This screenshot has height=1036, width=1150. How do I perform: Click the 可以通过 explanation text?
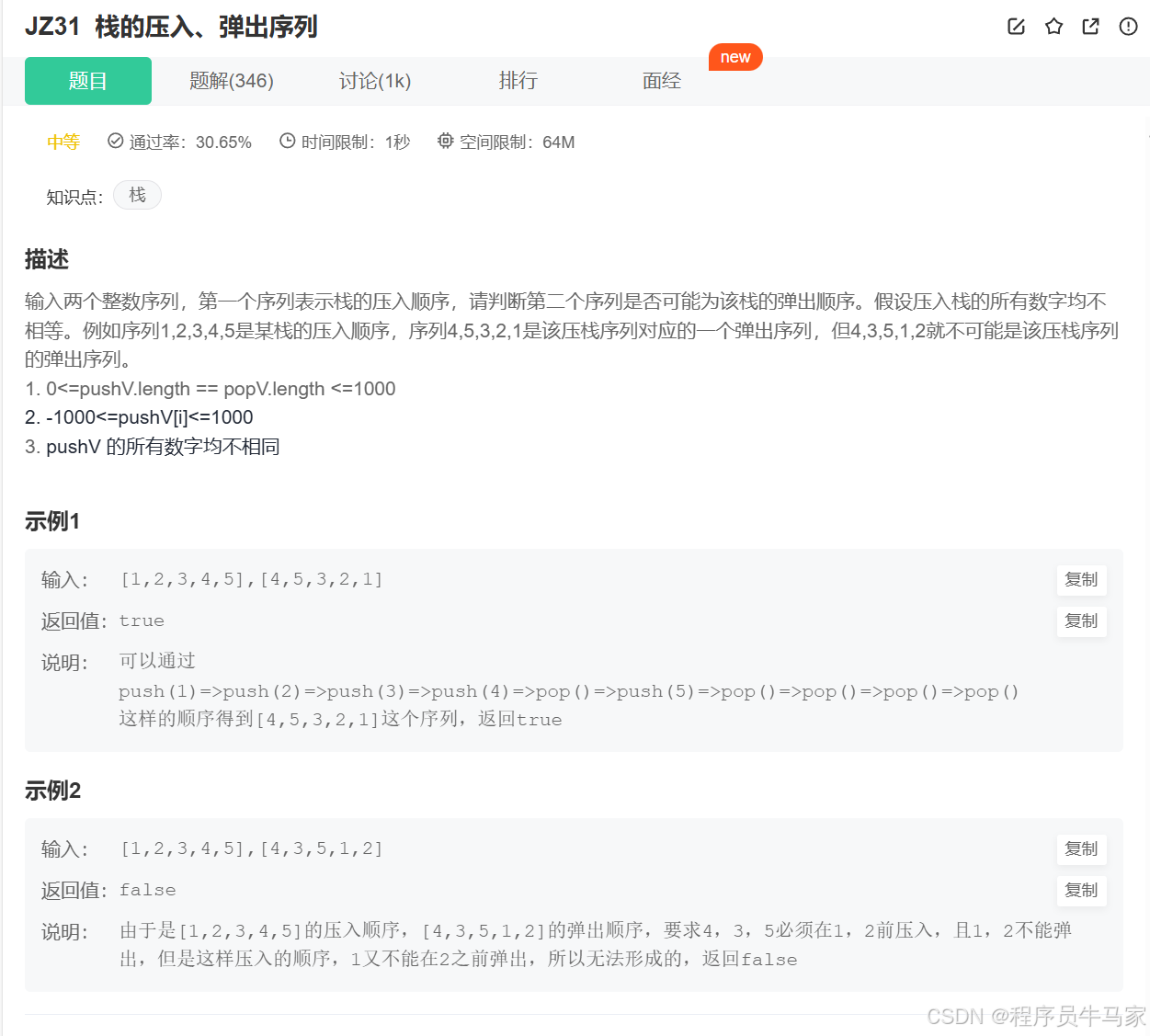click(x=157, y=661)
